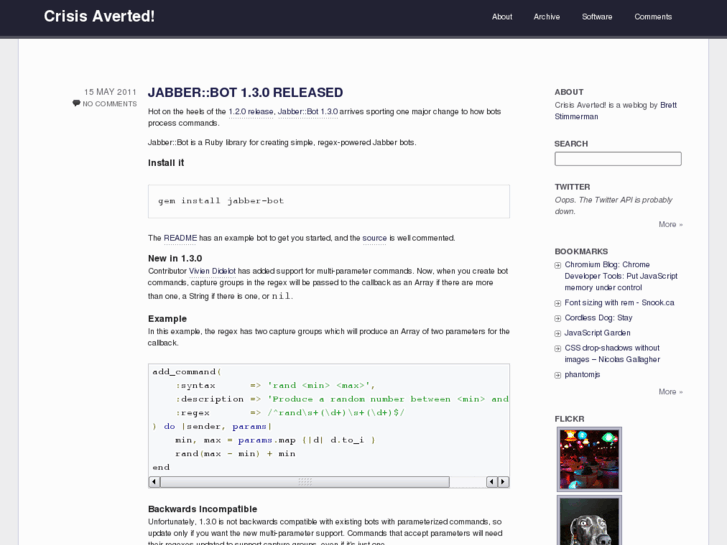Open the Comments page in the header navigation

click(x=653, y=17)
